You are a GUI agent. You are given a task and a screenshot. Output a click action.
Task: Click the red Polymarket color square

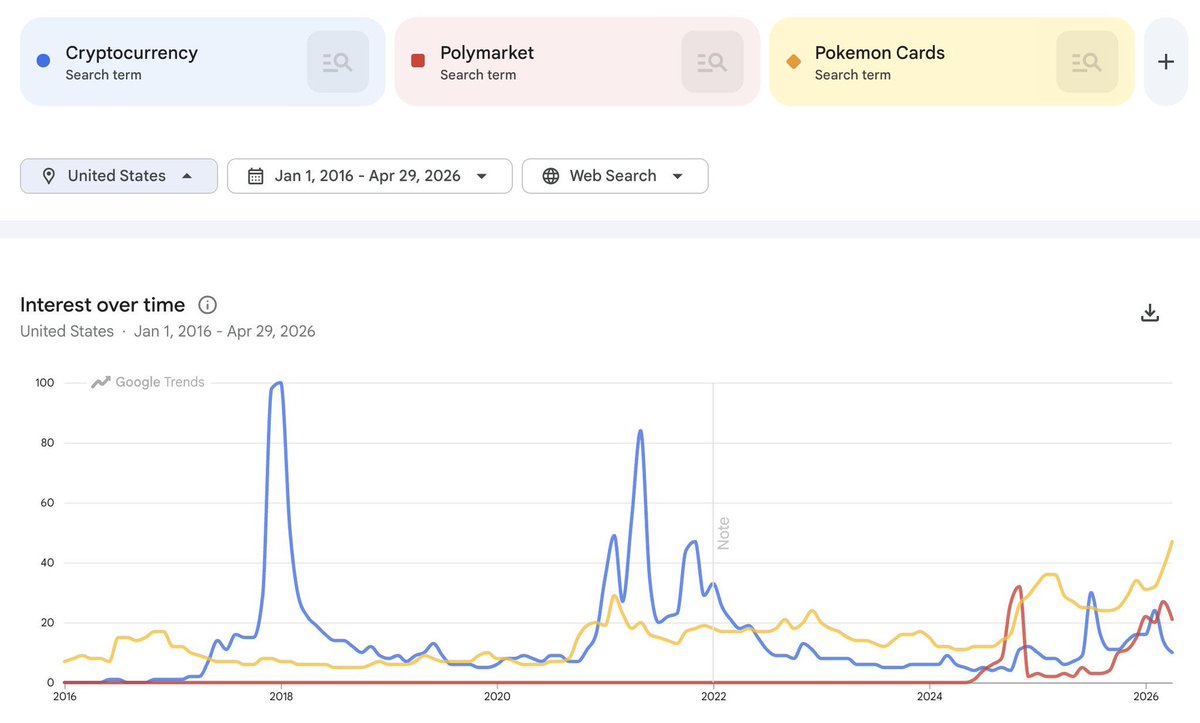click(x=418, y=61)
